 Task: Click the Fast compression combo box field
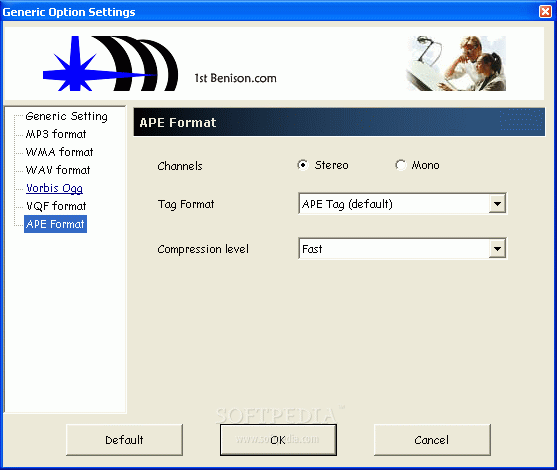(402, 249)
